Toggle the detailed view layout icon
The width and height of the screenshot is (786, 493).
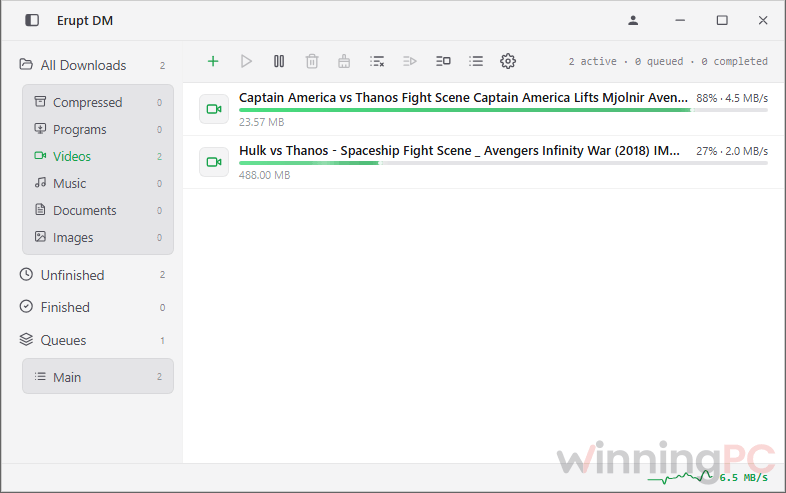(443, 61)
